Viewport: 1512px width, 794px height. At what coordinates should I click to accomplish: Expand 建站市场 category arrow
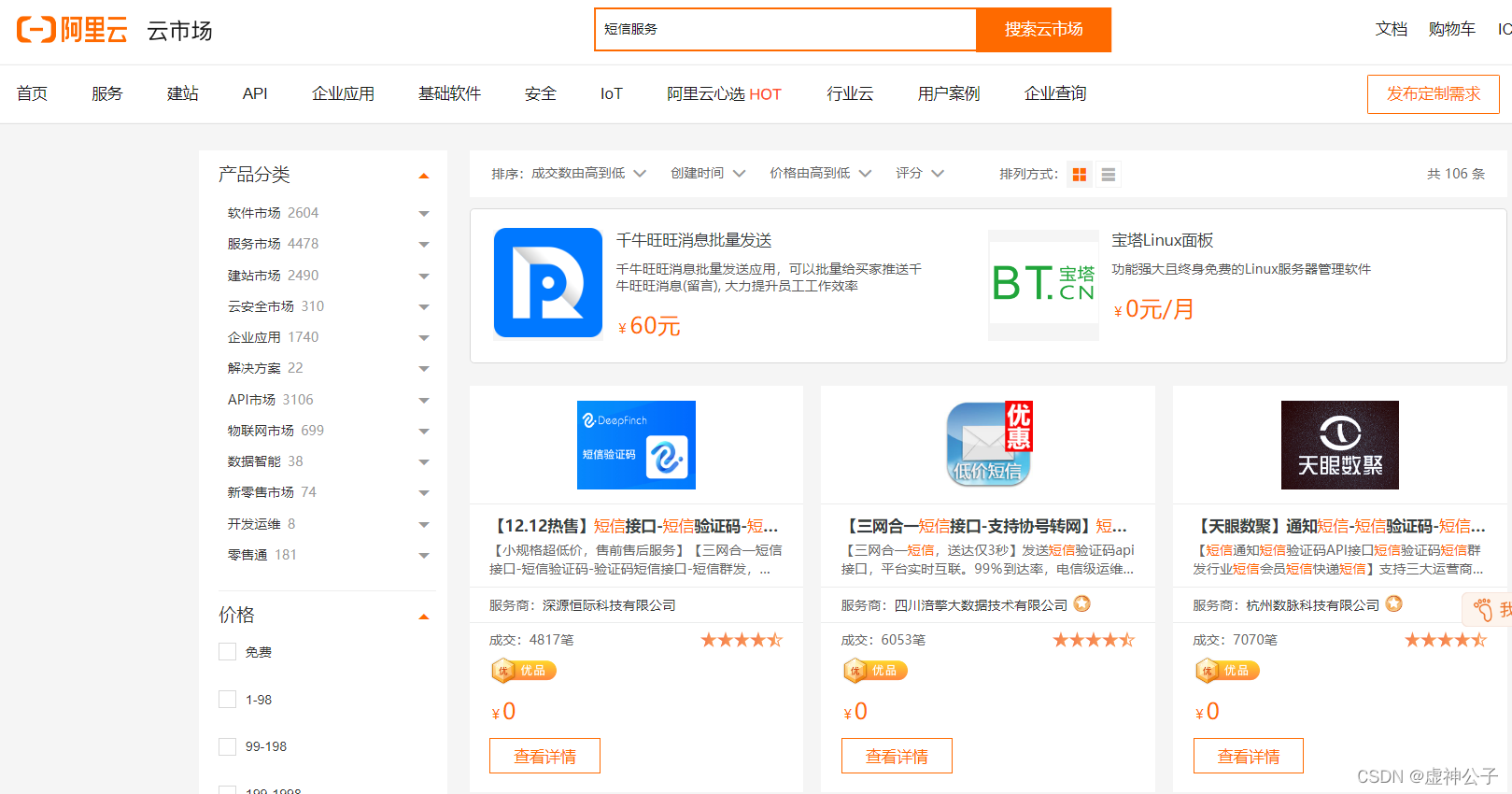(424, 276)
